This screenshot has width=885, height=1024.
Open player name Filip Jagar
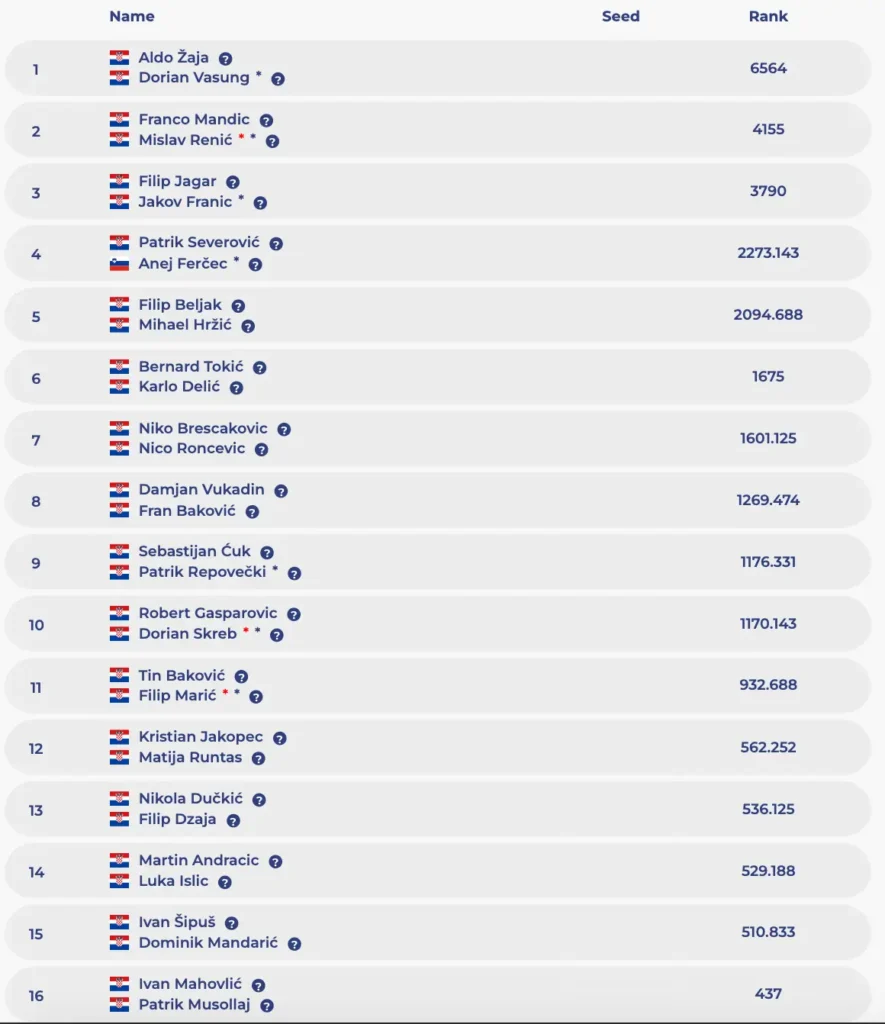(179, 181)
